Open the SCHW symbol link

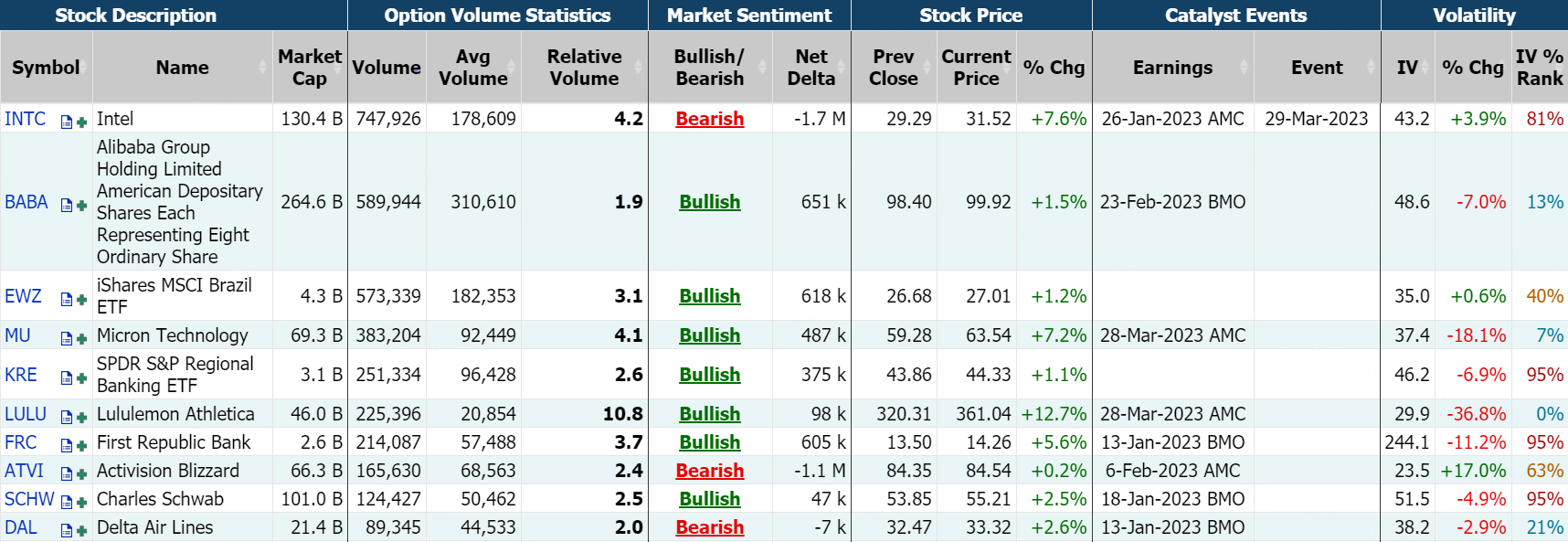pyautogui.click(x=29, y=499)
